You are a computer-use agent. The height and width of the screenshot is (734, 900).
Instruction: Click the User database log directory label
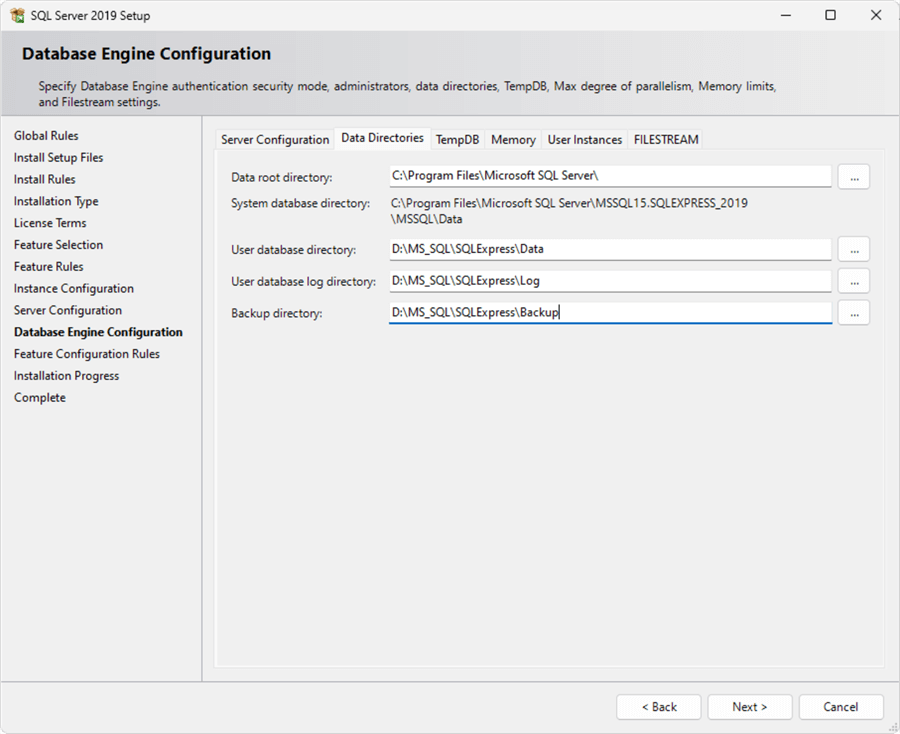tap(303, 282)
